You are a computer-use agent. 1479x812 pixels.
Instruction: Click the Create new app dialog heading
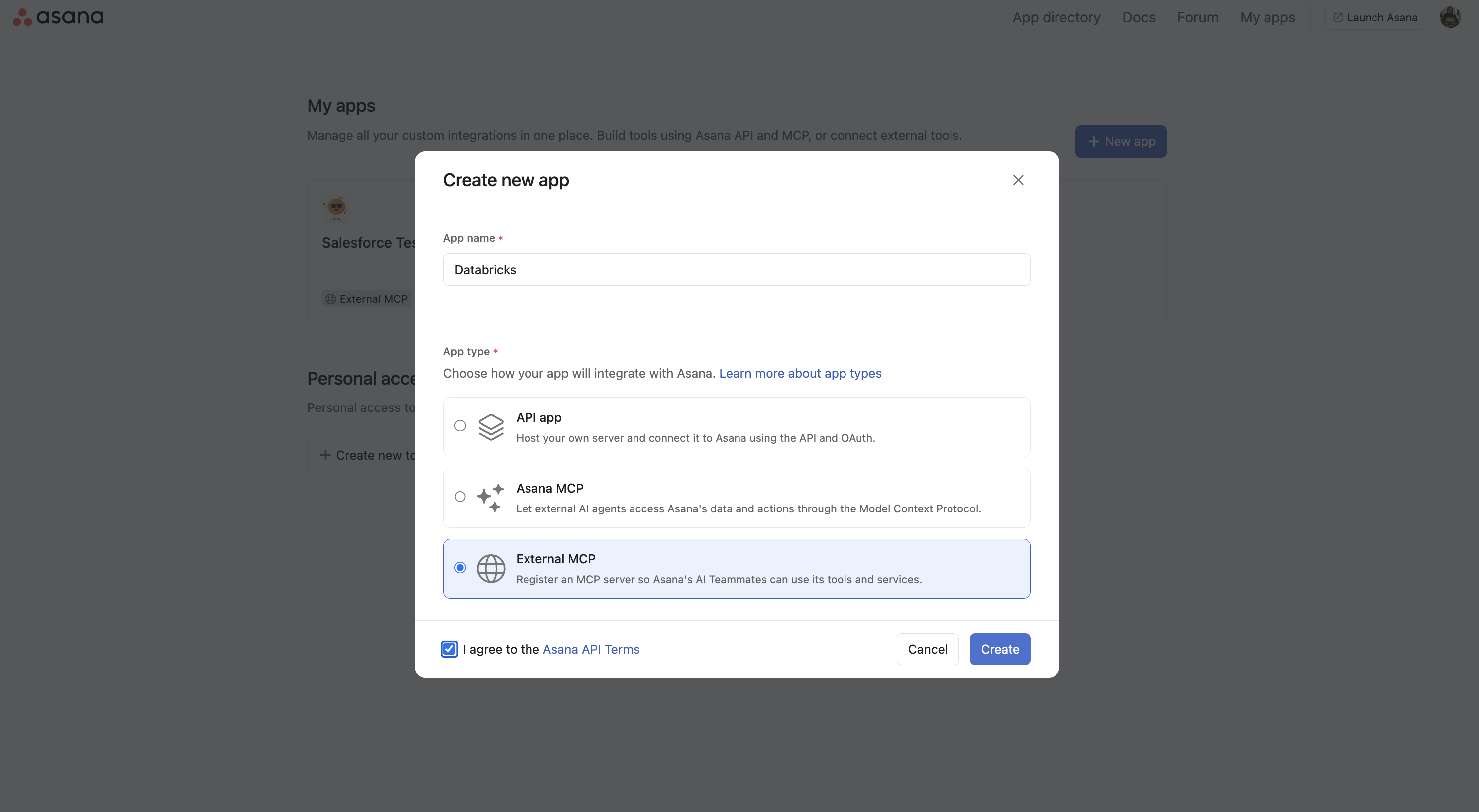[506, 180]
